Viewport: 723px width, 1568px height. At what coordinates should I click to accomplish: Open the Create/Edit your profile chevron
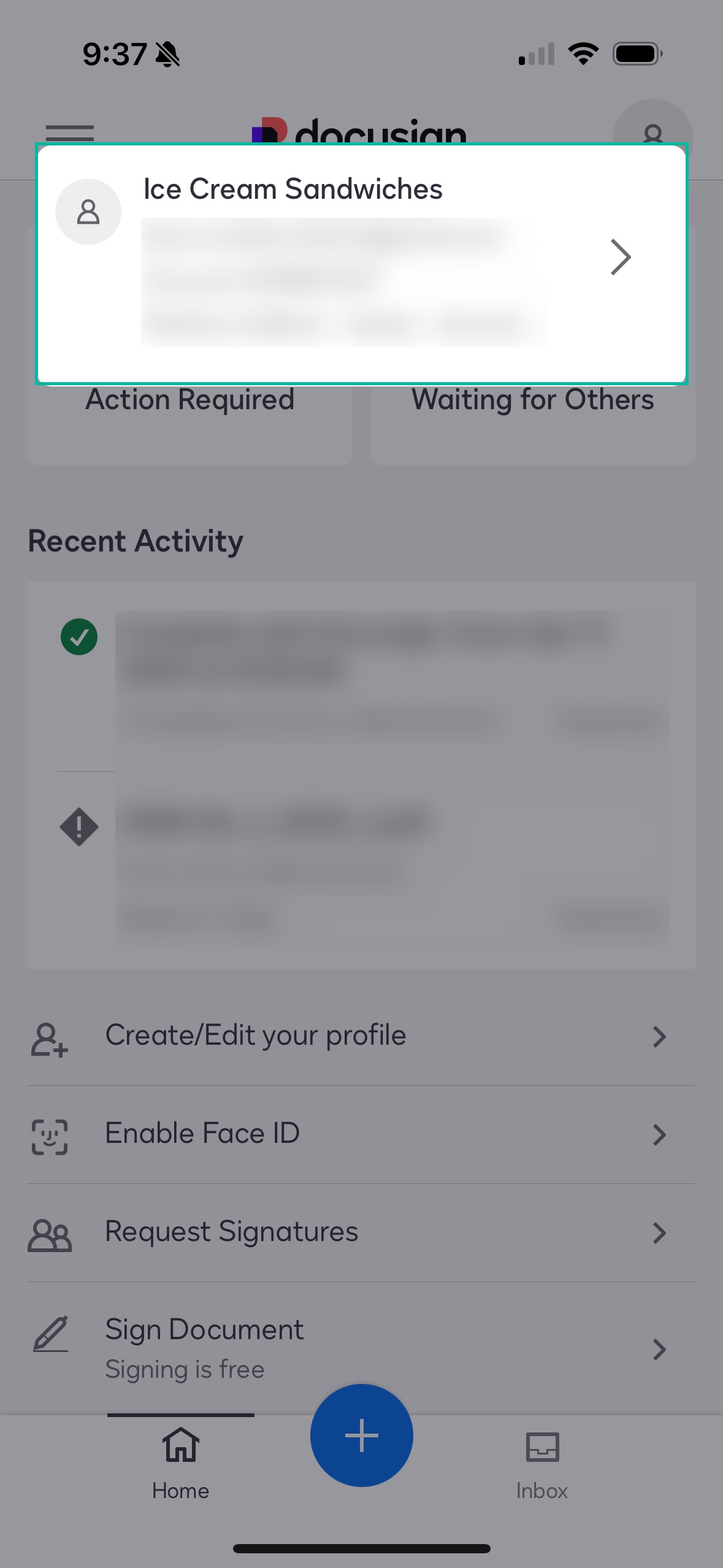click(x=659, y=1037)
